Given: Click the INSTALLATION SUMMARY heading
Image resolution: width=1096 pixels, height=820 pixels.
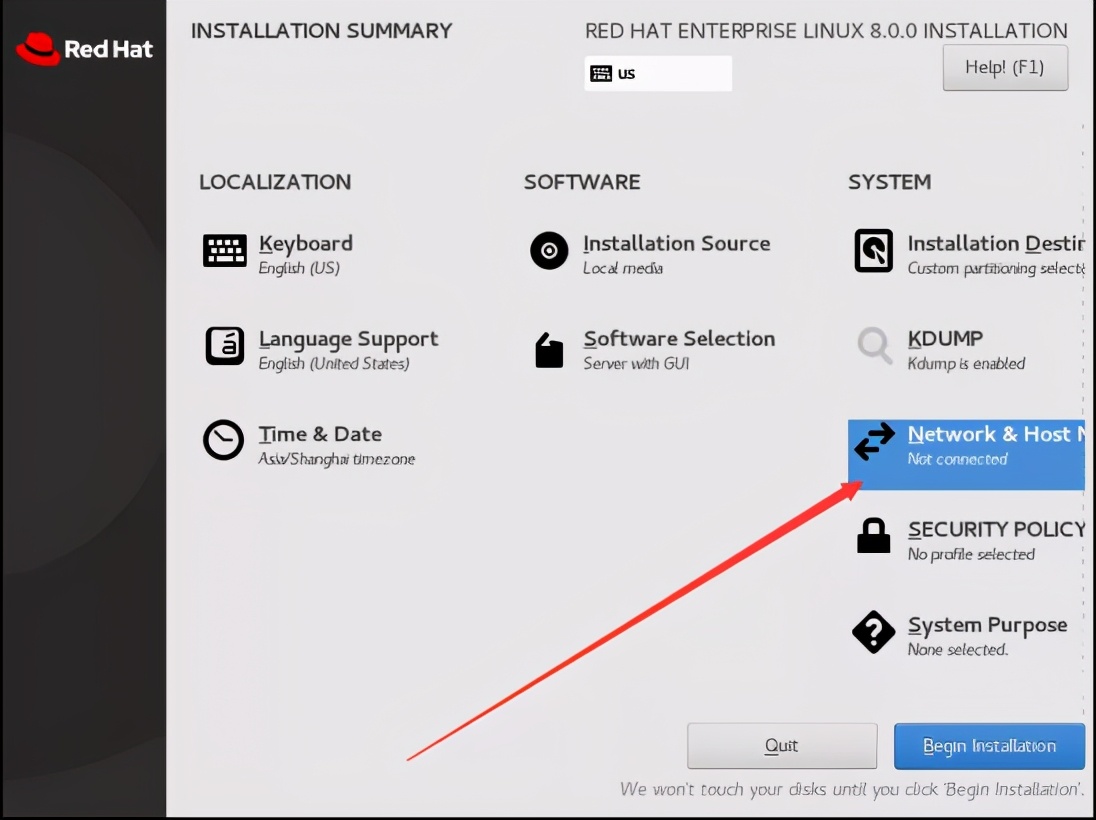Looking at the screenshot, I should [x=322, y=31].
